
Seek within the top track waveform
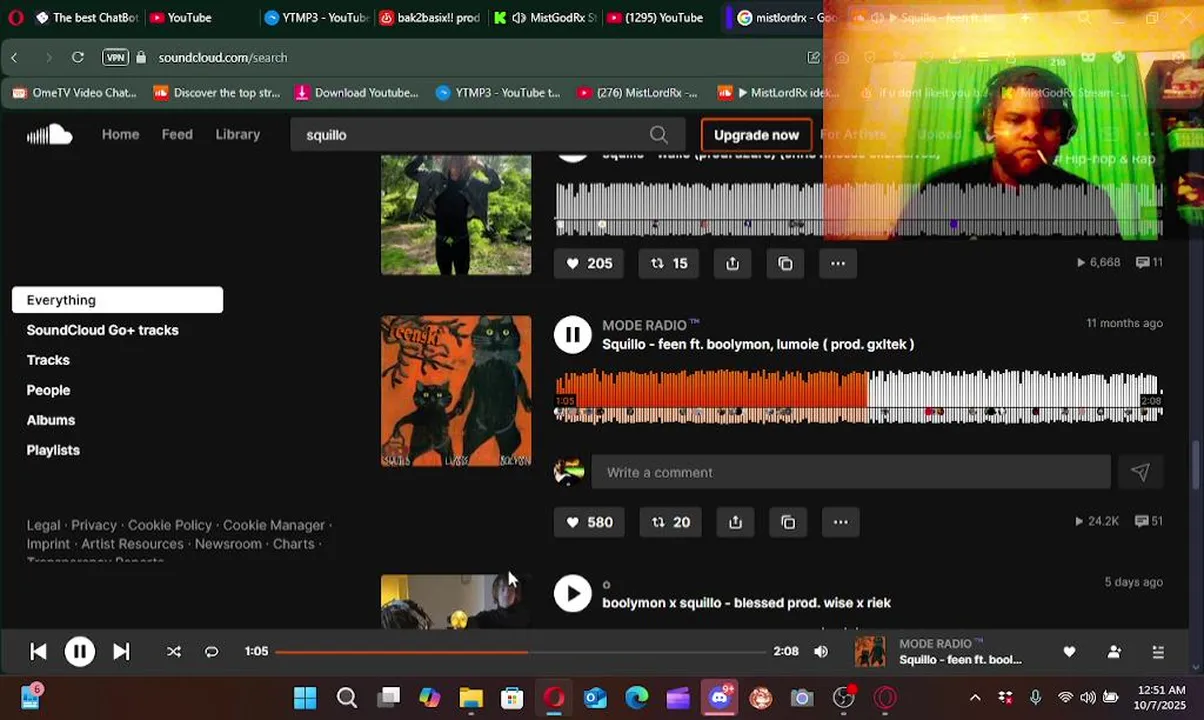click(x=858, y=208)
